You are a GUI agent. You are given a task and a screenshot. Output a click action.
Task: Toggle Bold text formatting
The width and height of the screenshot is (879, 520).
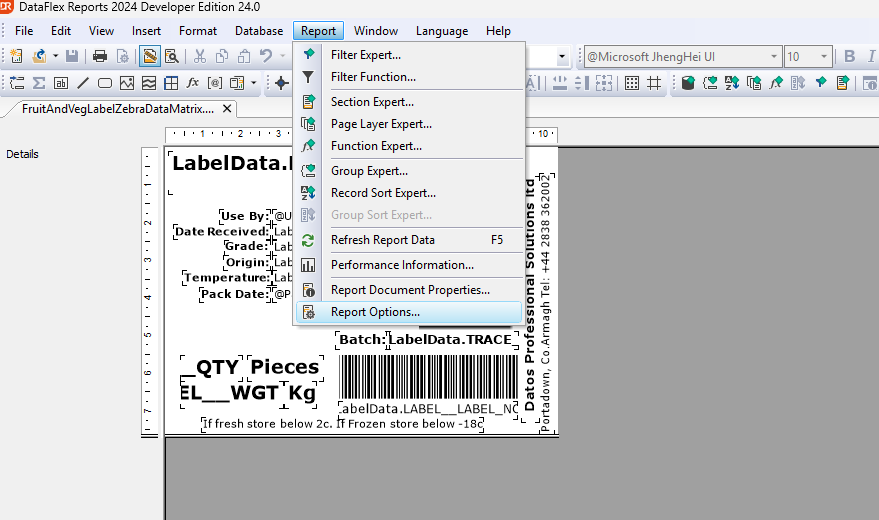(x=850, y=56)
